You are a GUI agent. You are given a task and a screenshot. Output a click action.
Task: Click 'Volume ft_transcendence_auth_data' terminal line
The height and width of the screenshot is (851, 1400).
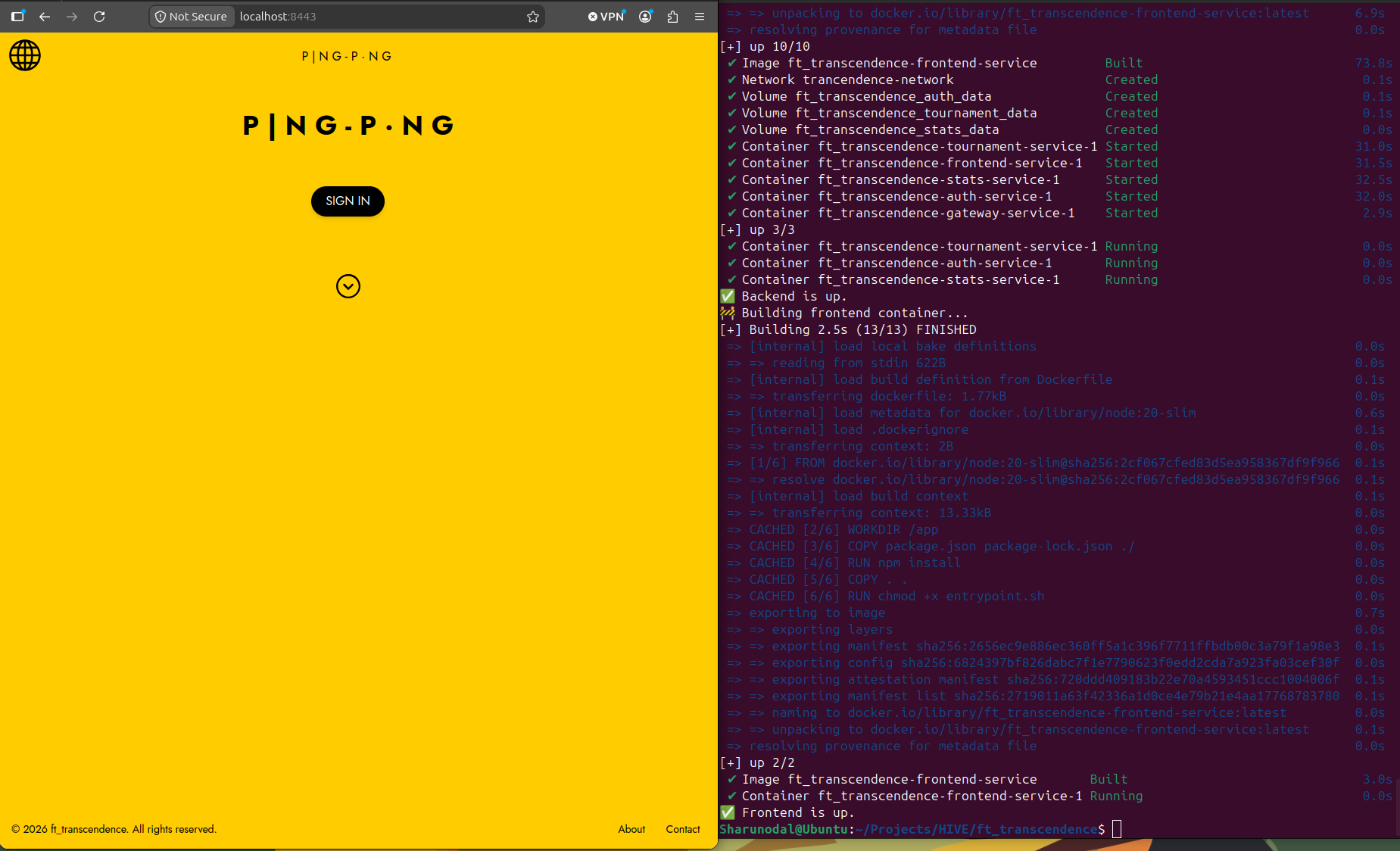[866, 96]
